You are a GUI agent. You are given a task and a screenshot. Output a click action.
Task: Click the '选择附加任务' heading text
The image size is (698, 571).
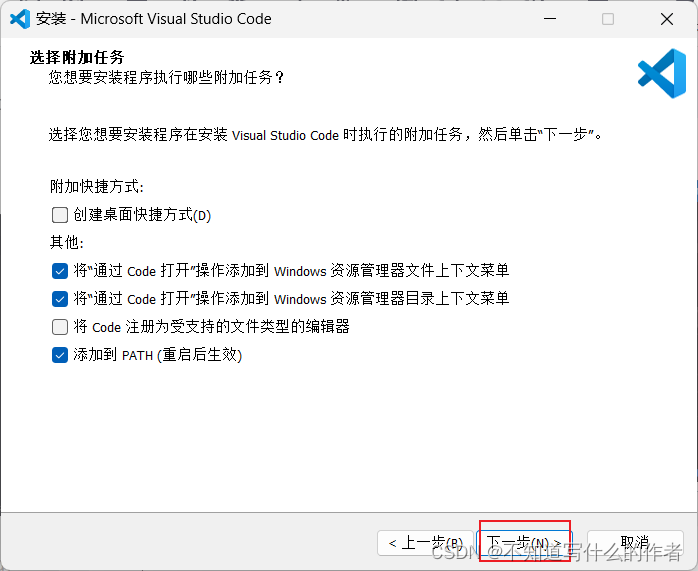77,57
